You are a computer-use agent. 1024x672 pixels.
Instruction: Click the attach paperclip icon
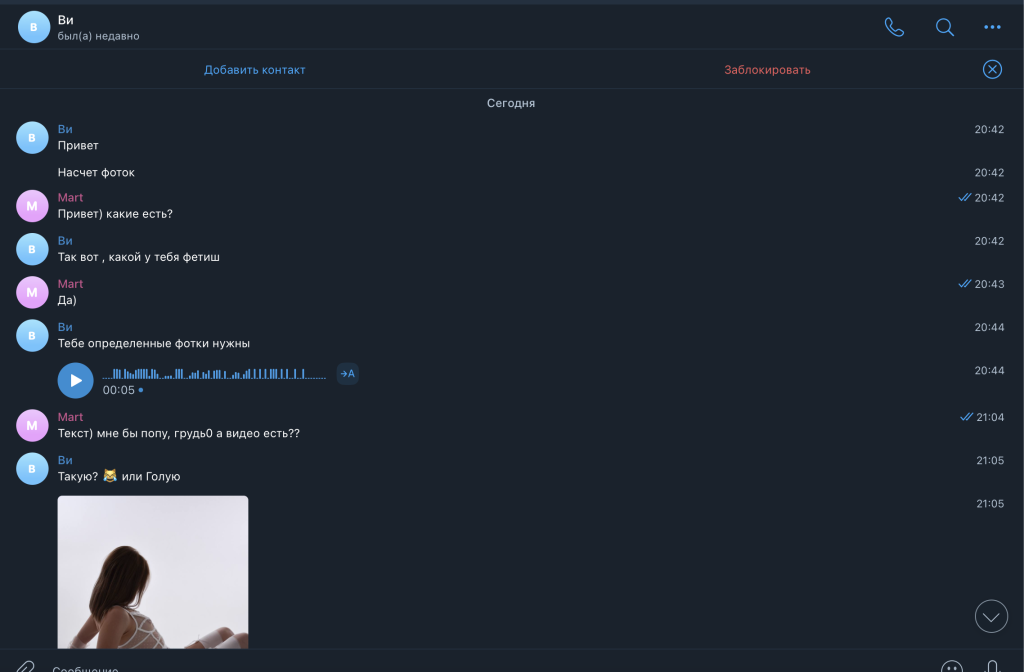point(25,667)
